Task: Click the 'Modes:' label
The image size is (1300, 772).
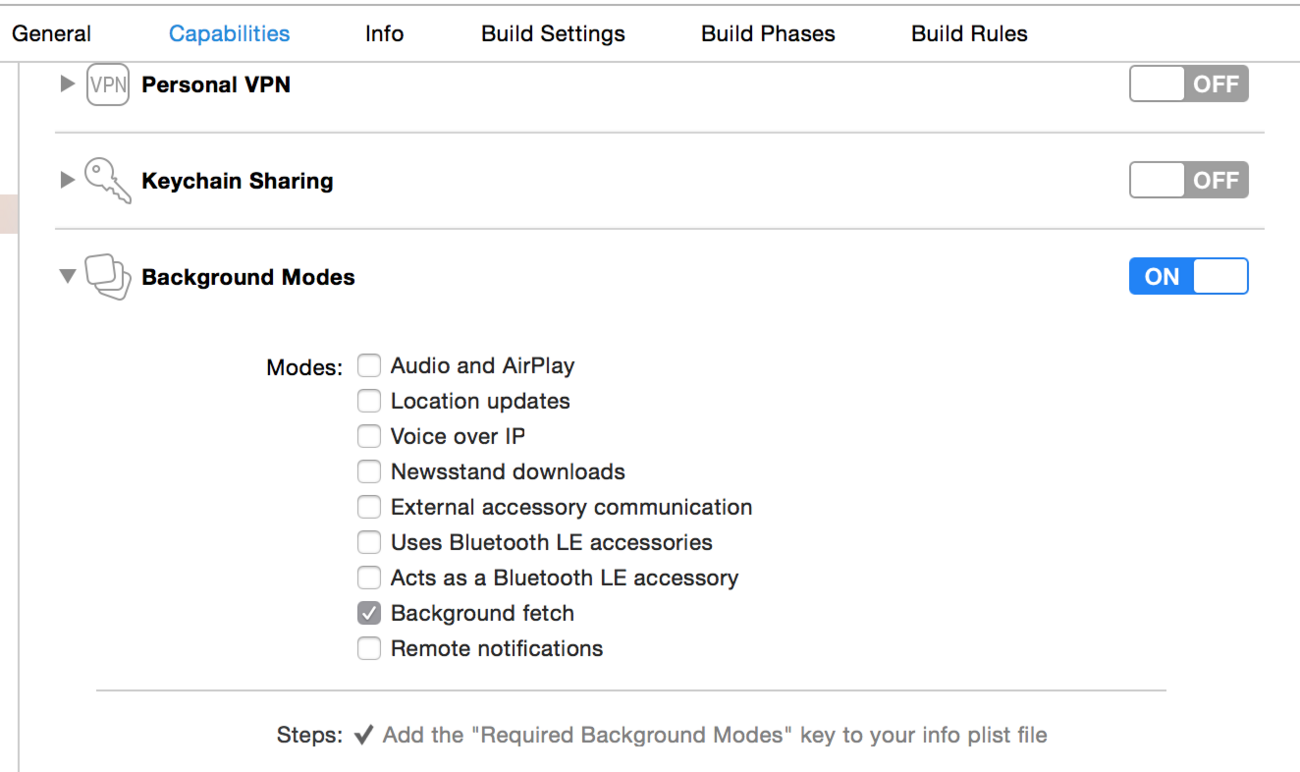Action: pos(304,368)
